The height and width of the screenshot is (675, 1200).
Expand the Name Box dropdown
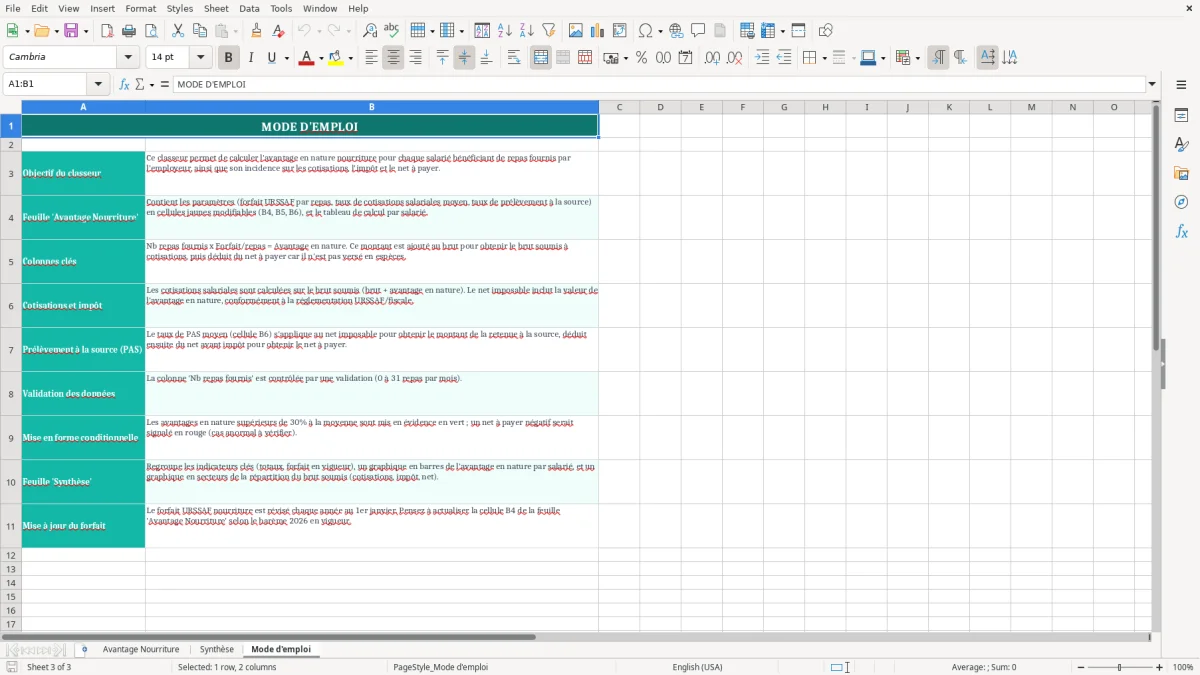(98, 84)
